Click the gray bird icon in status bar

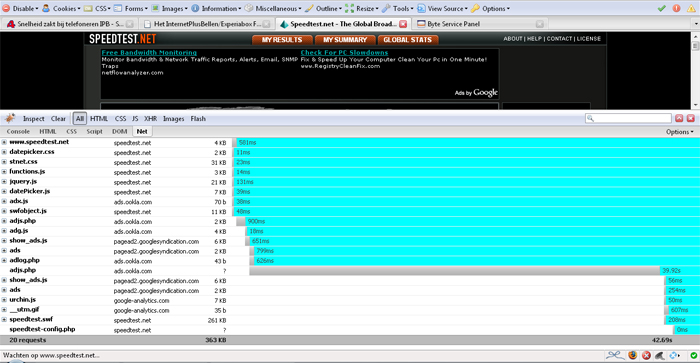coord(660,355)
